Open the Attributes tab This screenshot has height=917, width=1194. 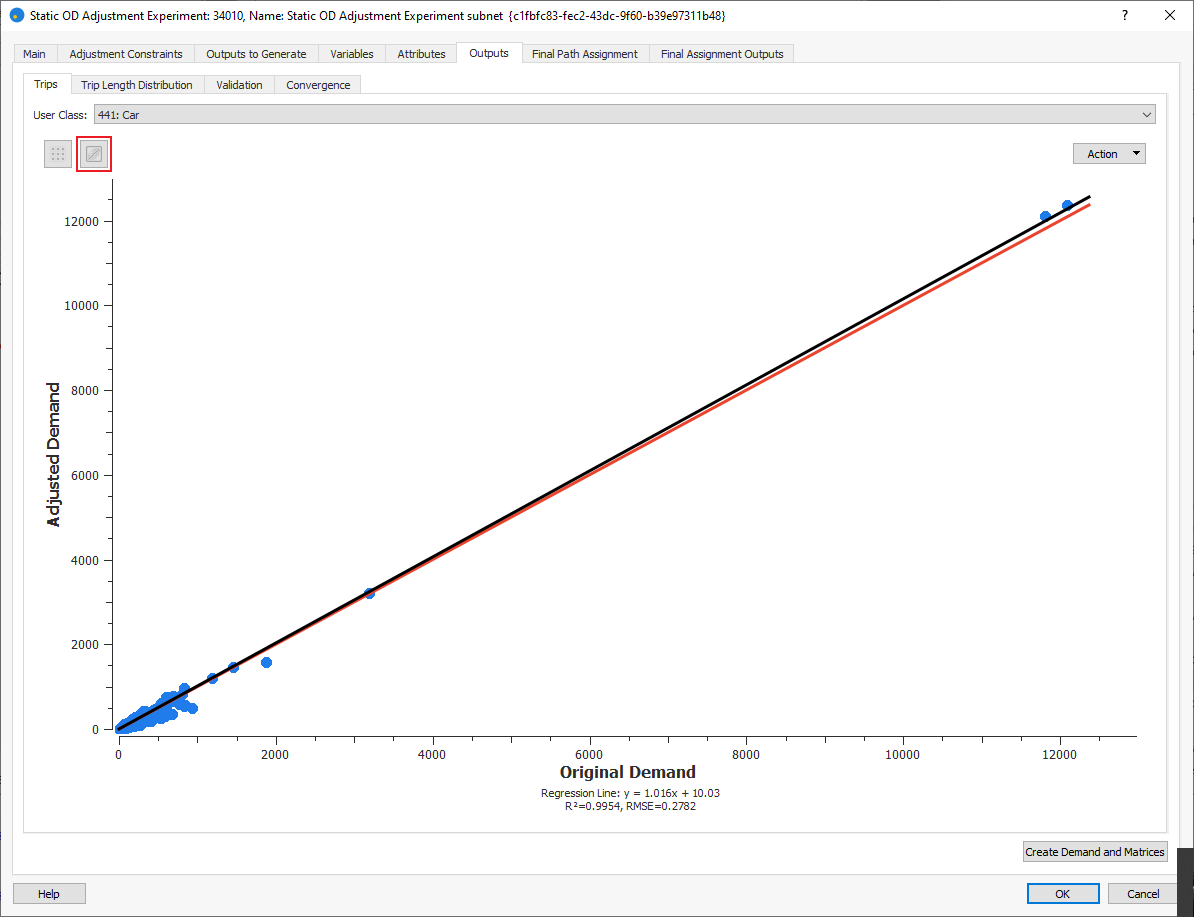click(421, 54)
